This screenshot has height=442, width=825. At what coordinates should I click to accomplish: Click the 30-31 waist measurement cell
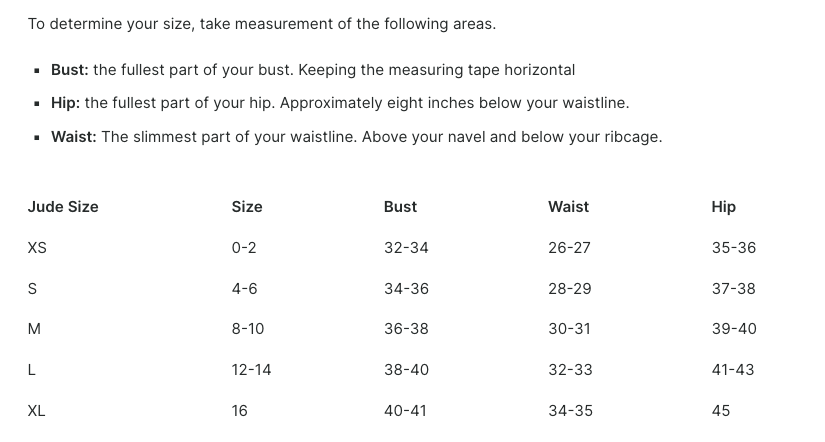click(x=569, y=329)
